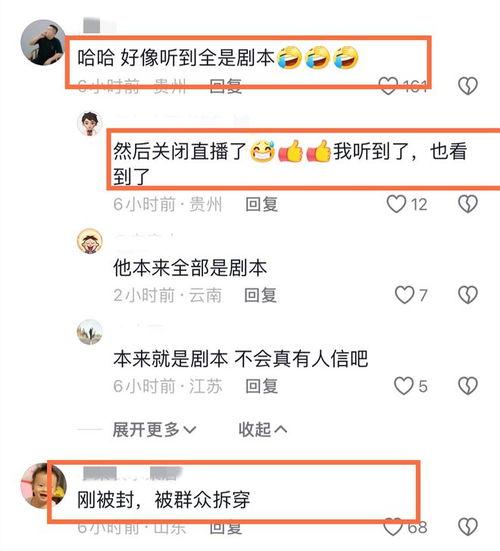Viewport: 500px width, 551px height.
Task: Like the 然后关闭直播了 reply with 12 likes
Action: tap(396, 204)
